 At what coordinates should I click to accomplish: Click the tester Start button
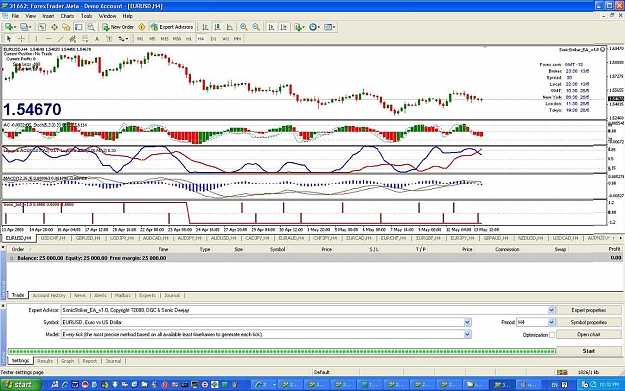coord(588,351)
